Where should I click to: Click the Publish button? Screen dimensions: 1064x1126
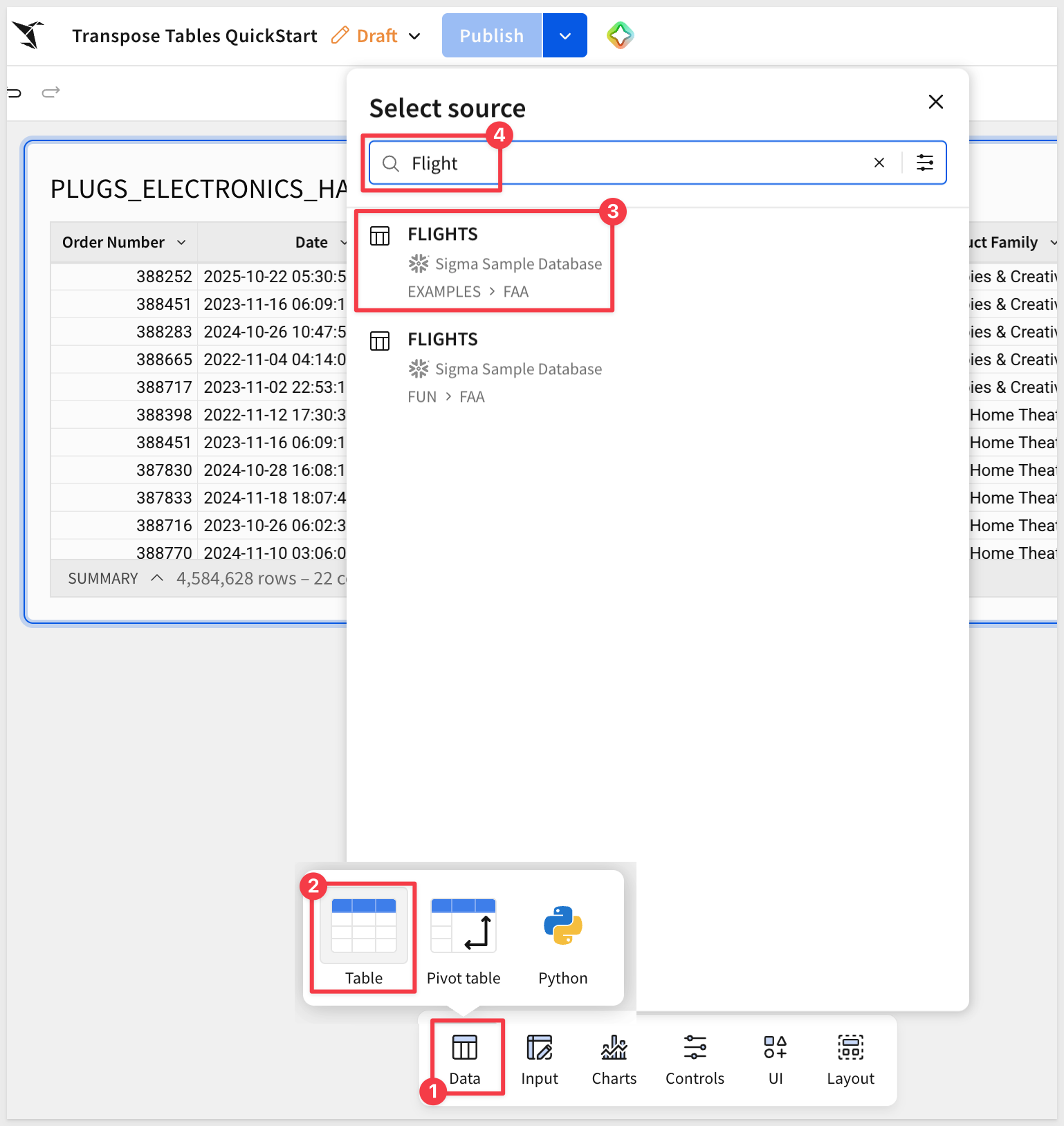coord(491,36)
